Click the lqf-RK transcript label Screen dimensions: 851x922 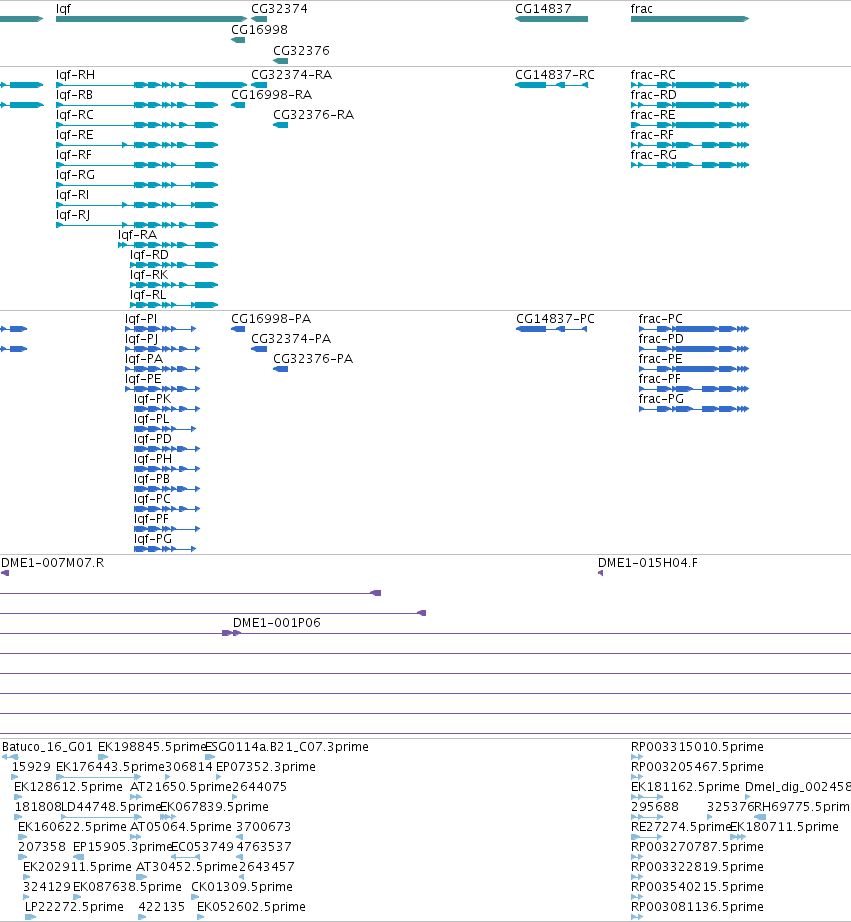coord(149,275)
